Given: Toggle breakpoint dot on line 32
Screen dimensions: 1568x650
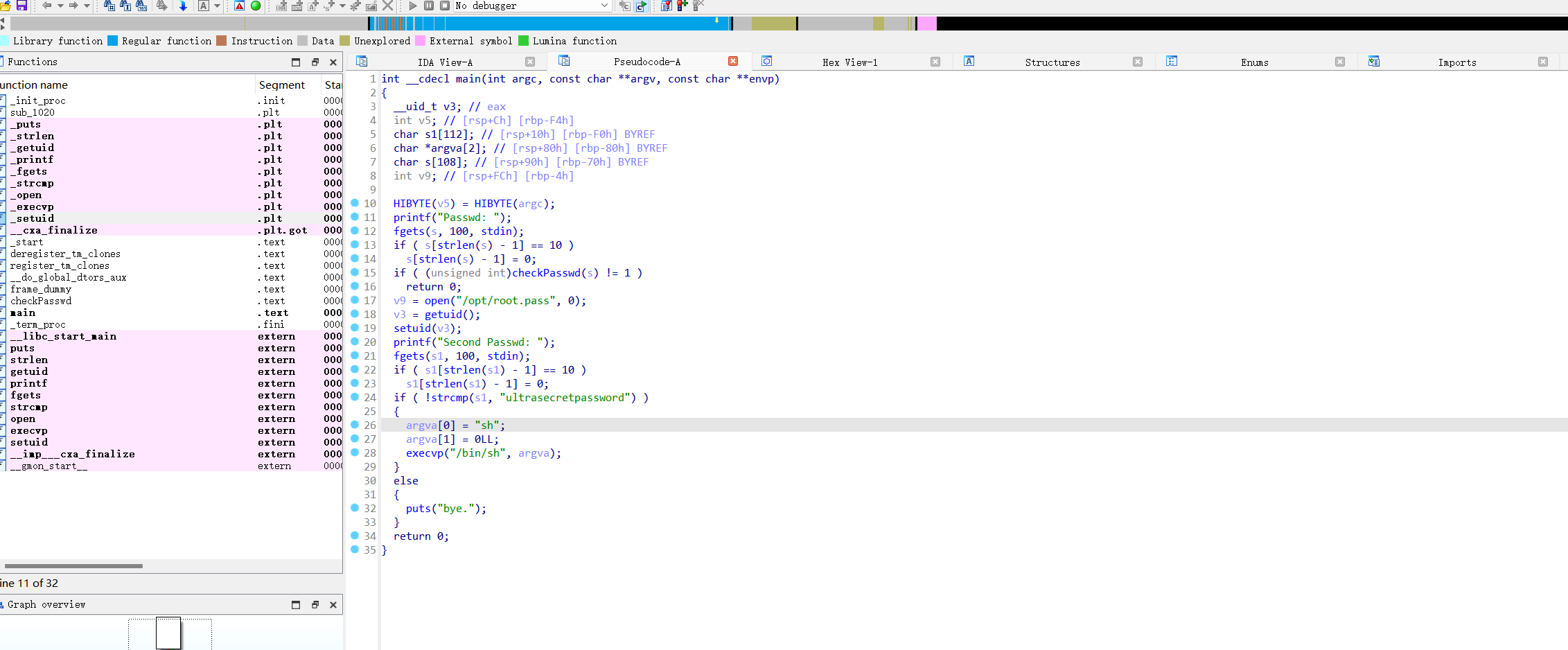Looking at the screenshot, I should 355,508.
